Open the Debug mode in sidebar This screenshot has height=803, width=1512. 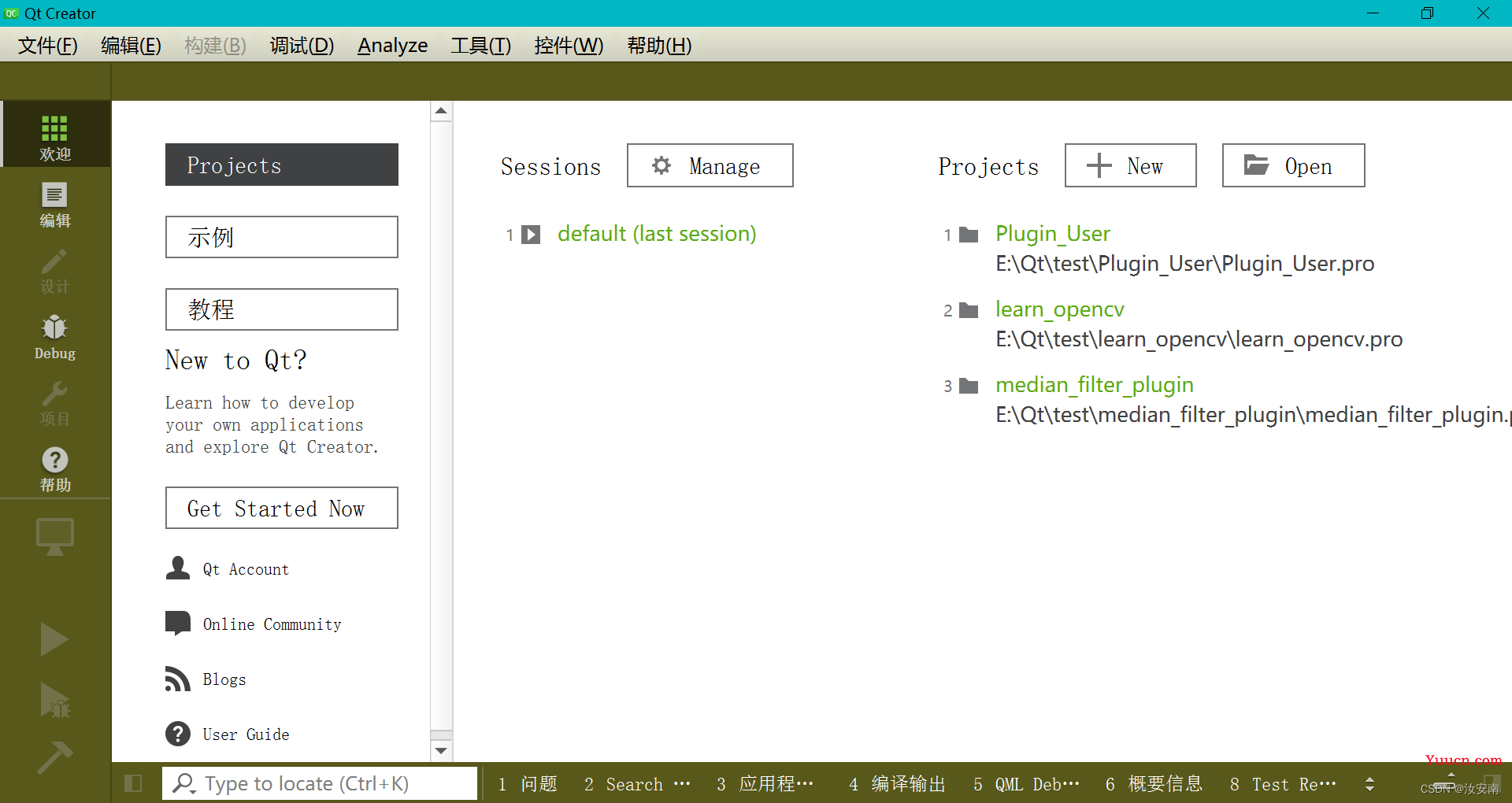(55, 336)
